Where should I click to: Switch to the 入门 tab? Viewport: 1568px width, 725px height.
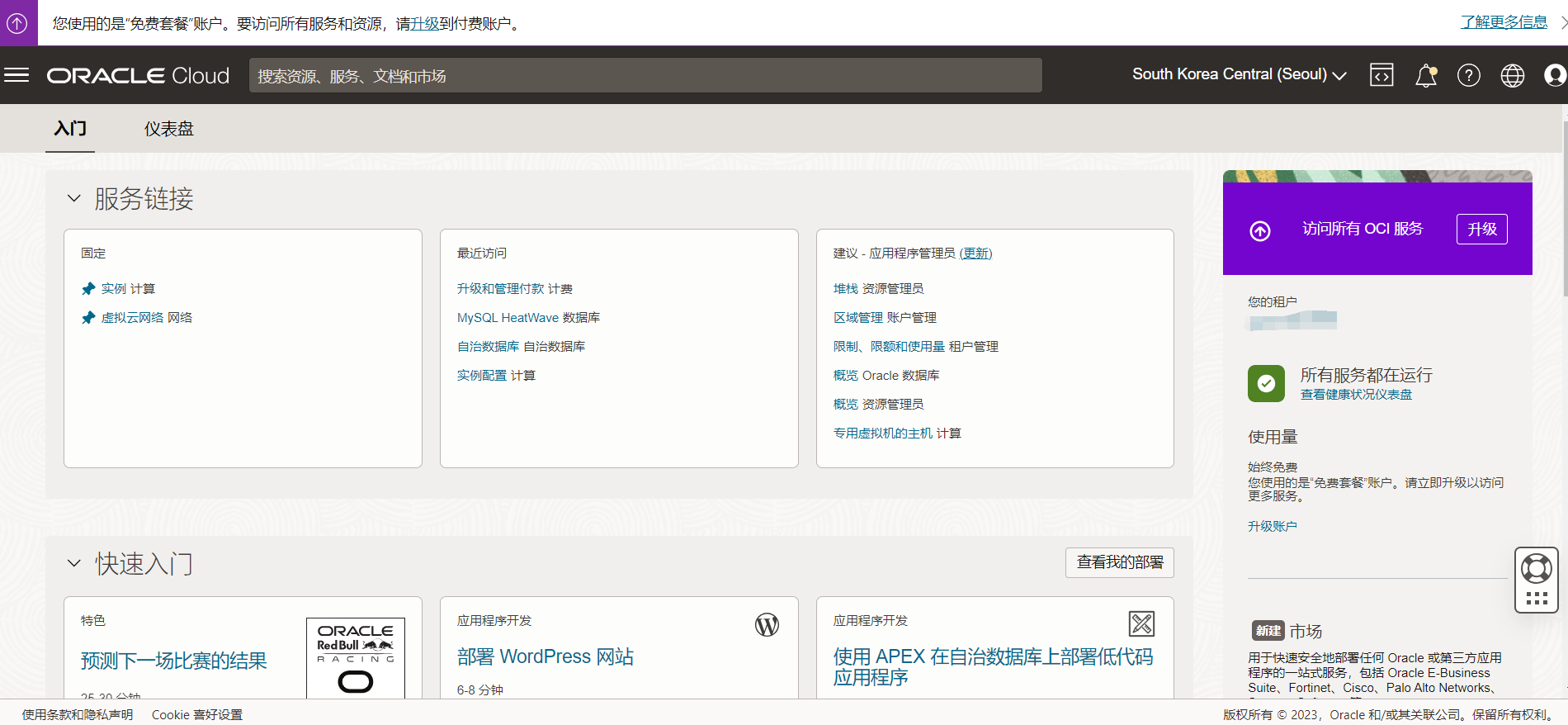70,129
